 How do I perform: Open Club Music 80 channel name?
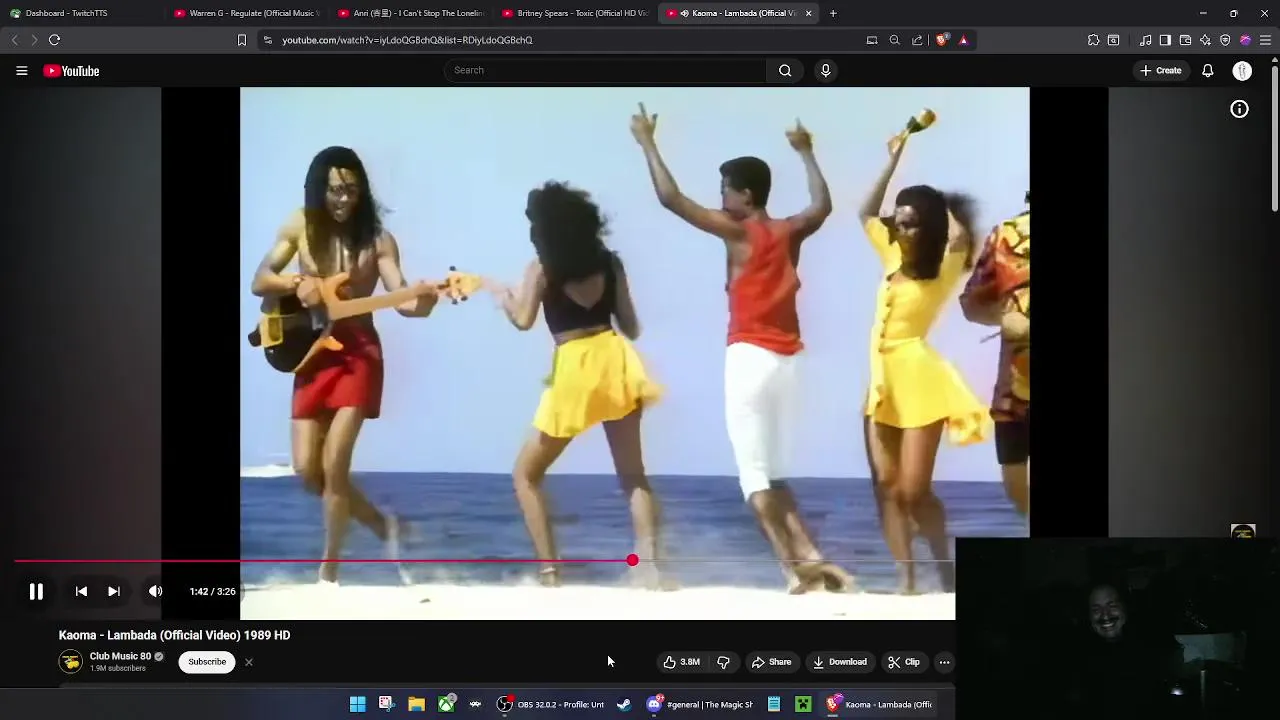120,657
